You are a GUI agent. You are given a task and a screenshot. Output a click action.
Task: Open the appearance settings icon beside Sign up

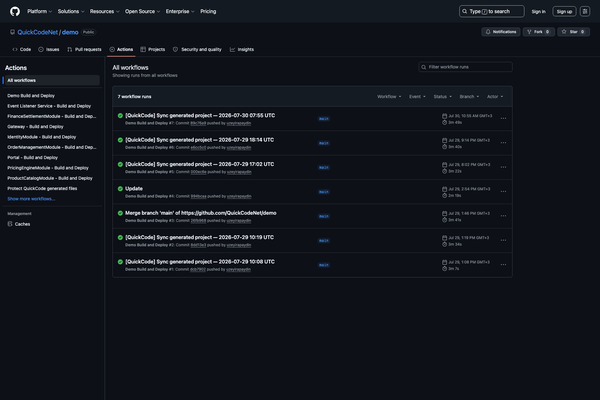point(585,11)
